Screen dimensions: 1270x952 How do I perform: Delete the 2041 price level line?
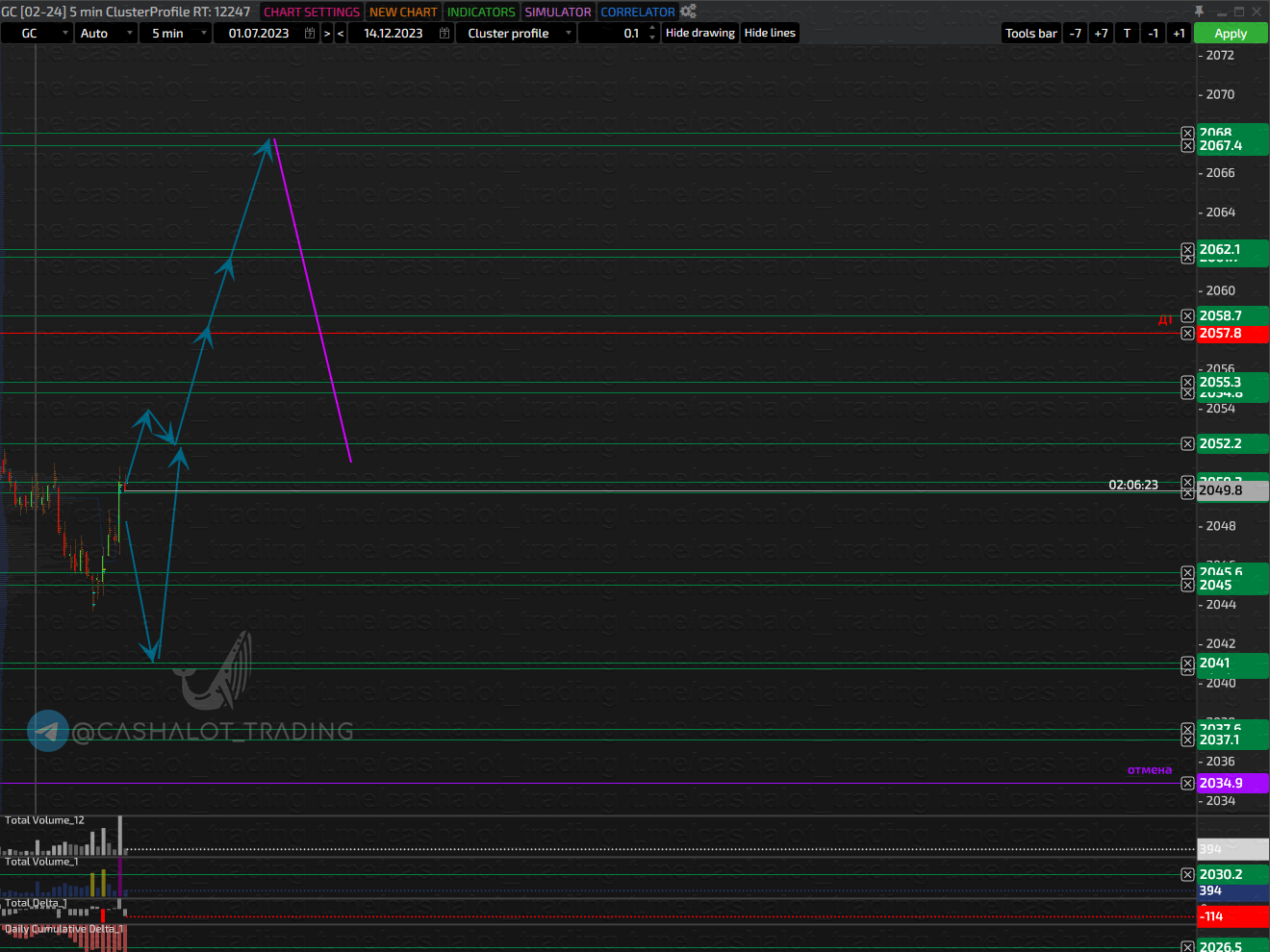tap(1187, 664)
